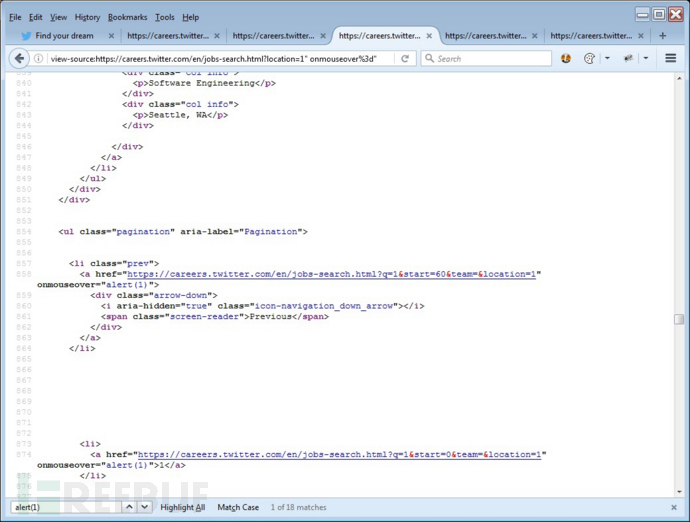Click the site info icon in address bar

pos(39,59)
